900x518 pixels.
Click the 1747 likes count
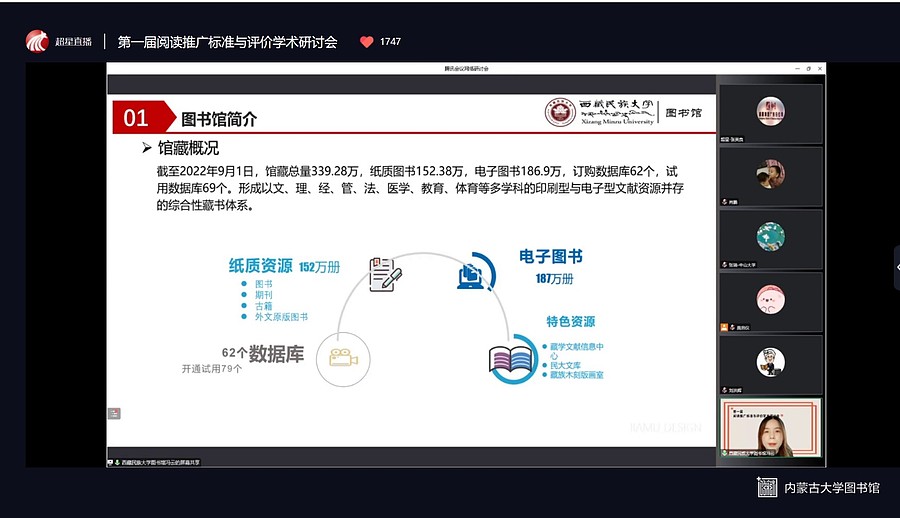pos(390,41)
